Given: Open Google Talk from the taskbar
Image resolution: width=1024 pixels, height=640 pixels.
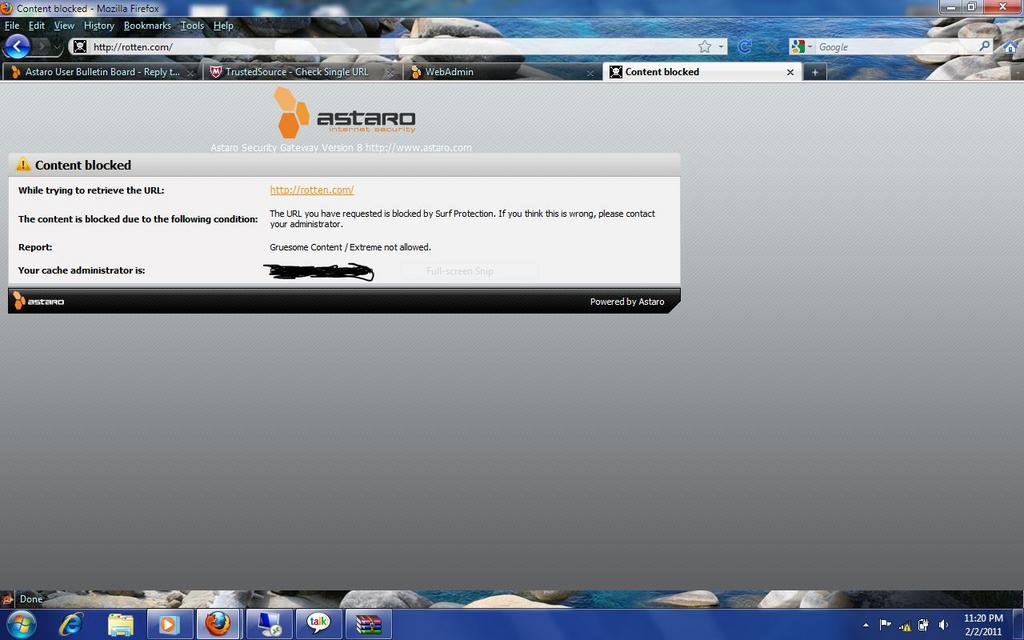Looking at the screenshot, I should 319,625.
